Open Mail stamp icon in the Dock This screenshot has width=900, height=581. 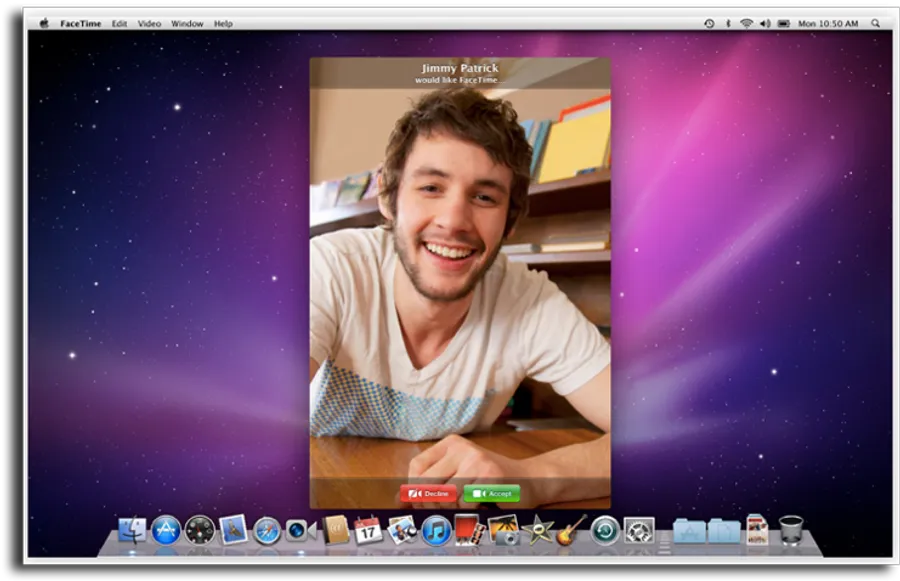click(x=234, y=529)
